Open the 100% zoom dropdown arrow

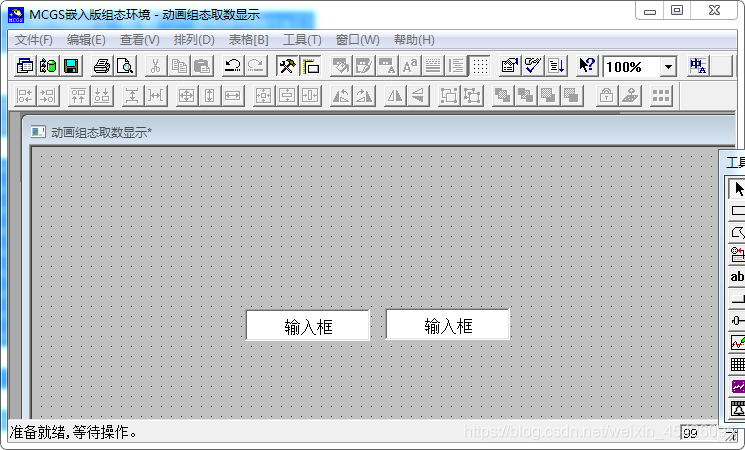tap(668, 67)
